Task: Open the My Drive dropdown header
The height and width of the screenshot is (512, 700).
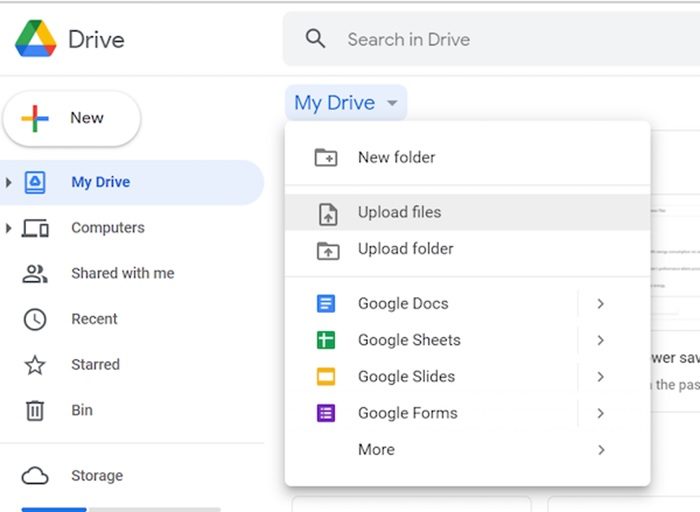Action: [346, 103]
